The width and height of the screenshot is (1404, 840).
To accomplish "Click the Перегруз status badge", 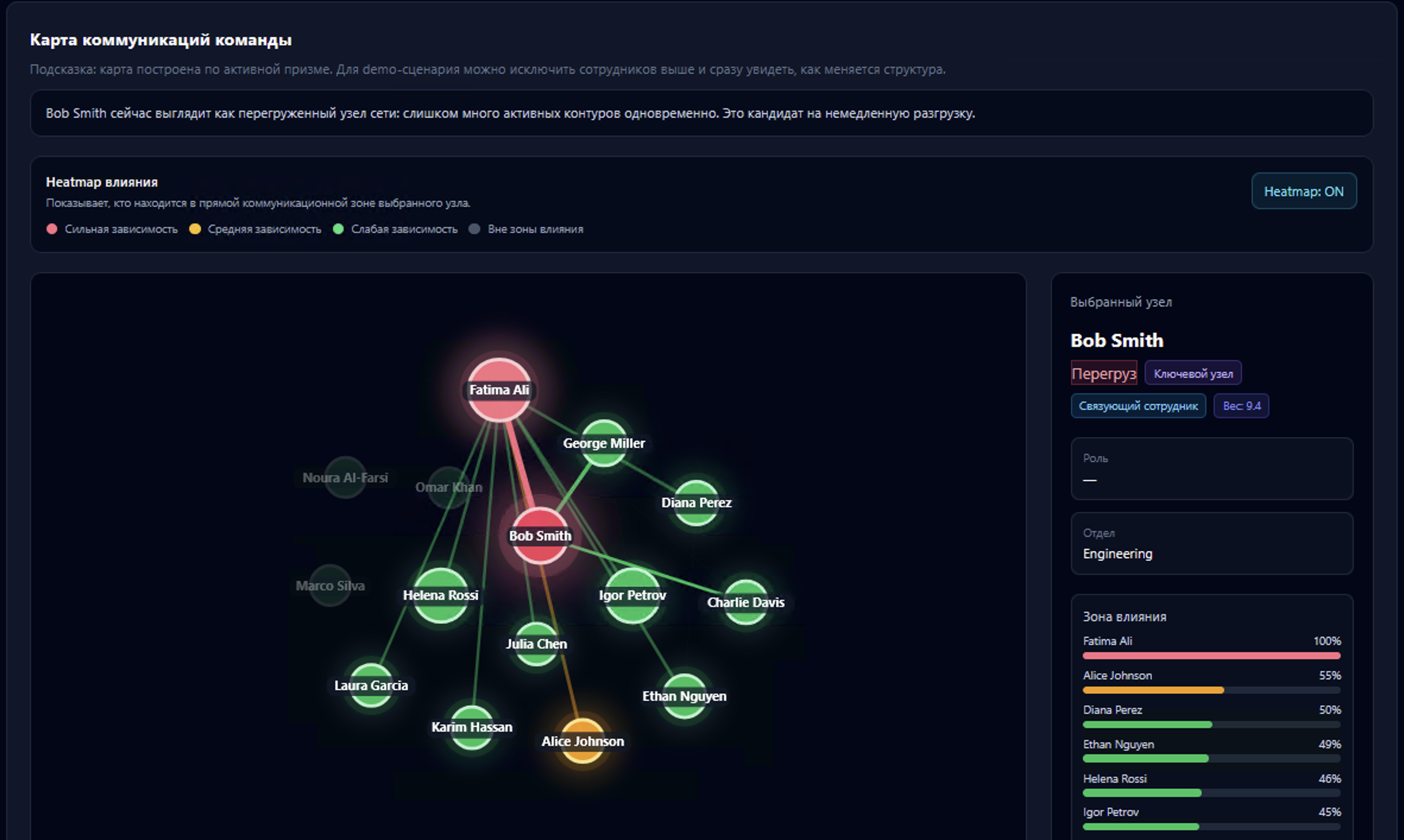I will (1104, 373).
